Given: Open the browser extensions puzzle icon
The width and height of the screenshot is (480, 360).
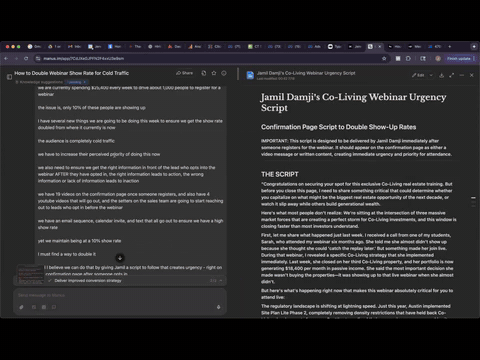Looking at the screenshot, I should click(408, 58).
